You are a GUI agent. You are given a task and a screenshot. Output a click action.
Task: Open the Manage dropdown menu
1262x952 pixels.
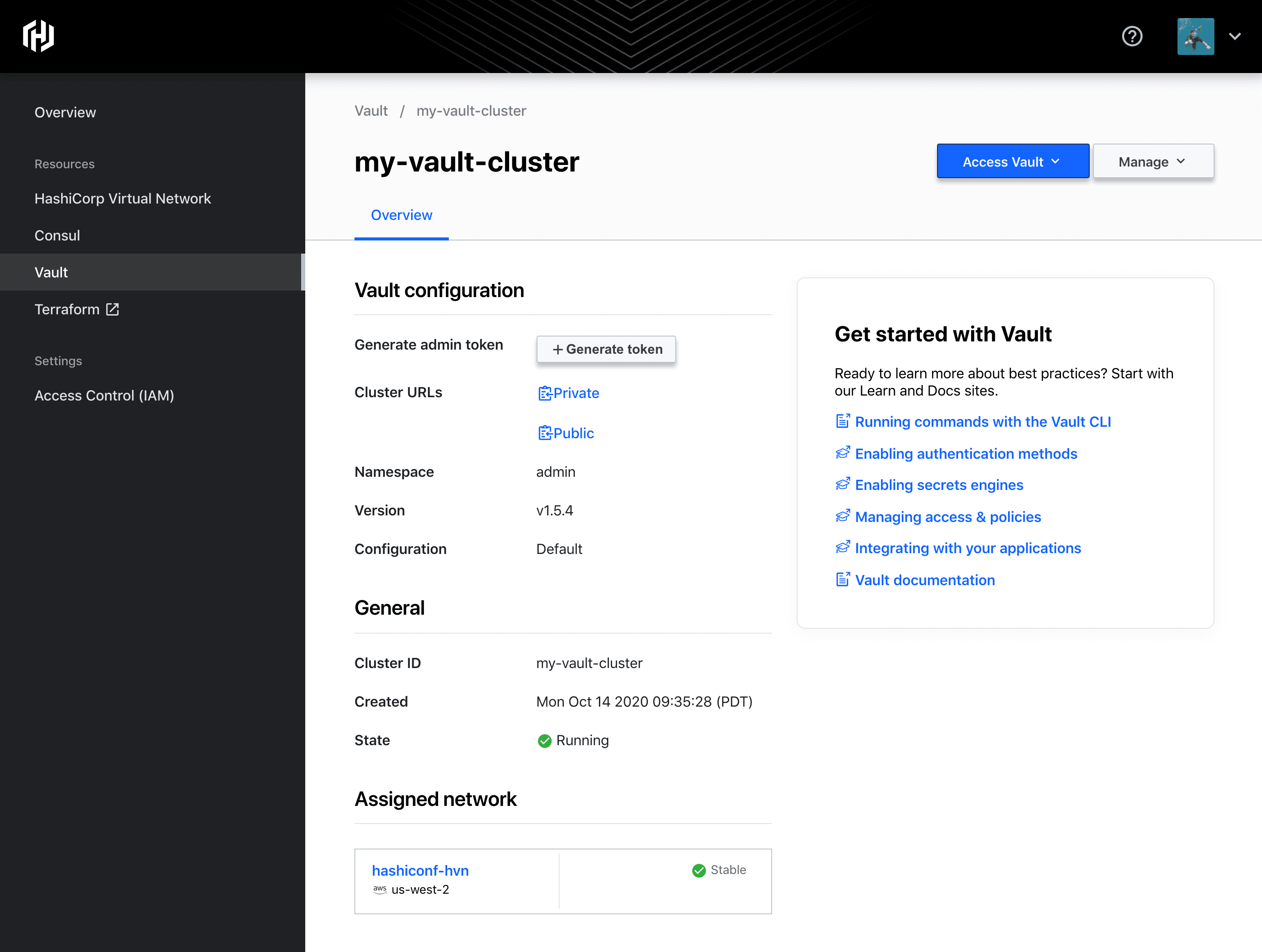[x=1152, y=162]
